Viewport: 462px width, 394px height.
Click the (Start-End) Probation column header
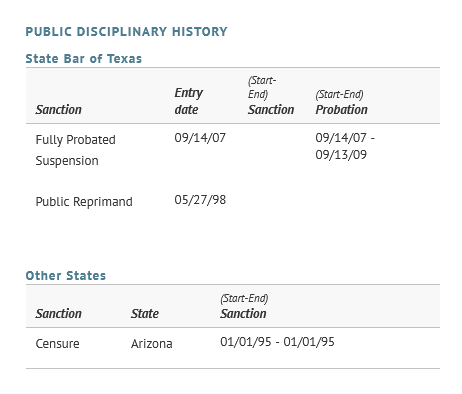click(x=341, y=103)
